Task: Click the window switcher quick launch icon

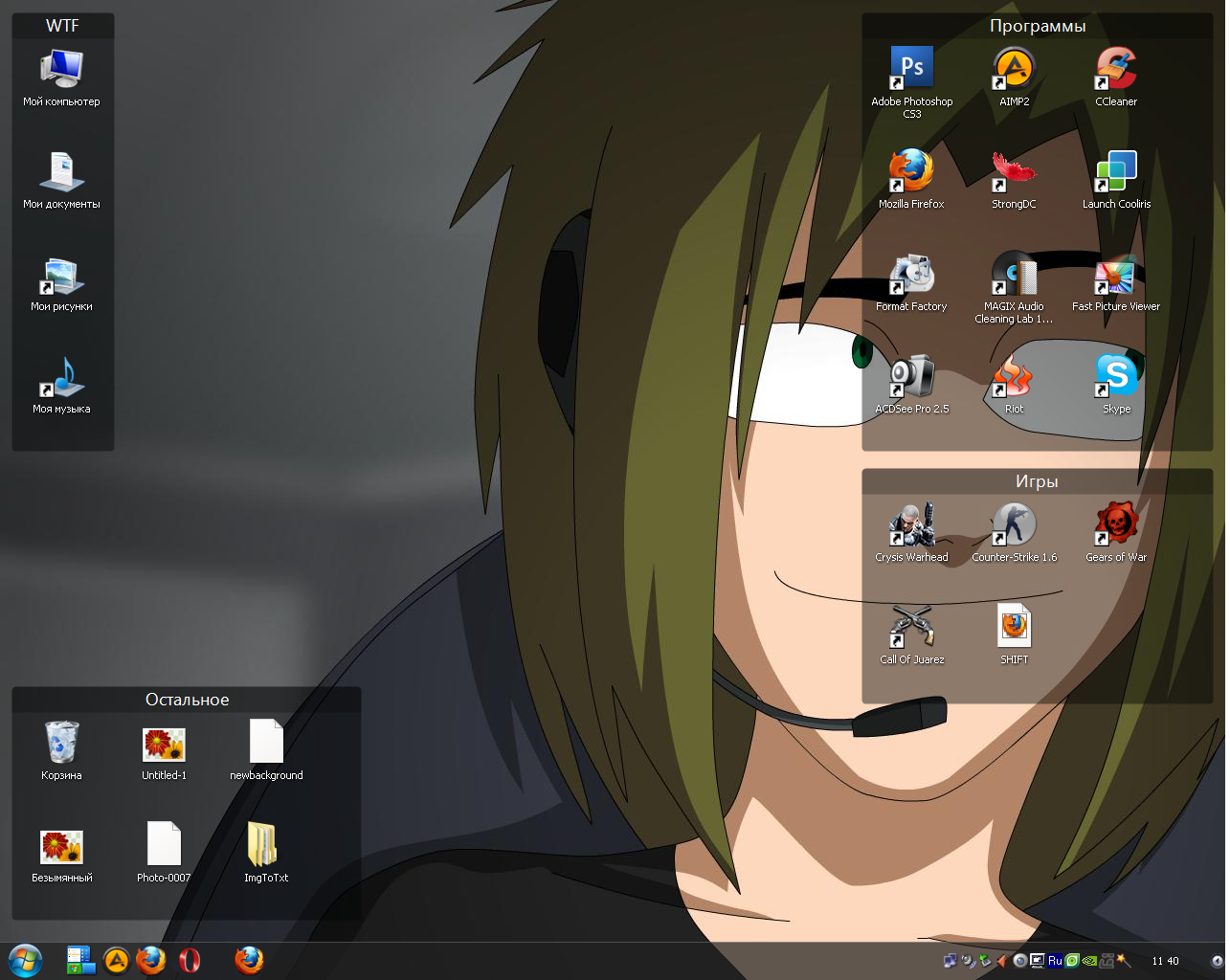Action: pos(80,960)
